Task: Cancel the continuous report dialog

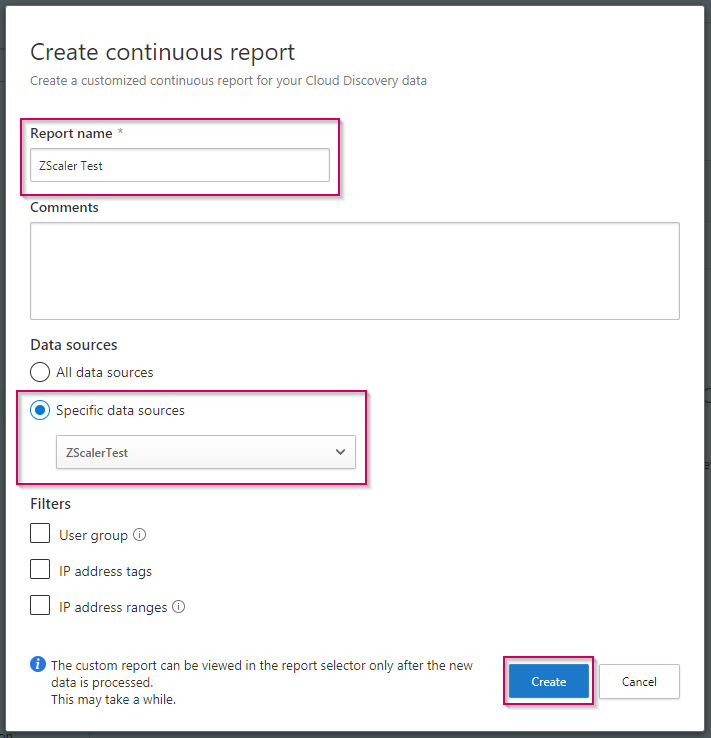Action: pos(639,681)
